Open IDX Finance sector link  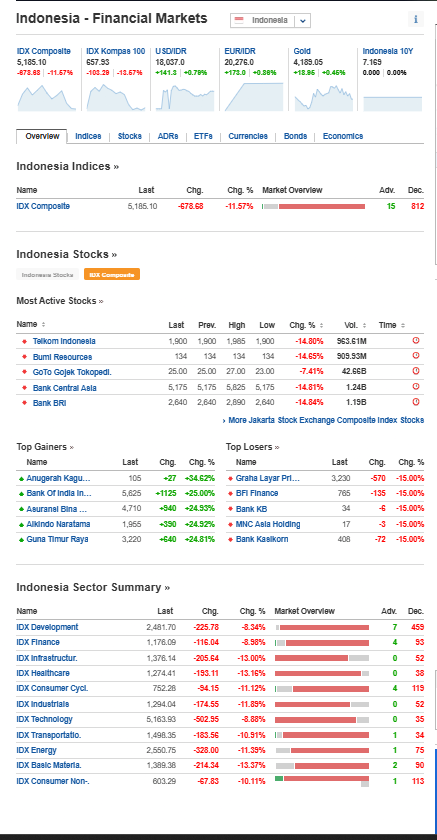tap(38, 642)
